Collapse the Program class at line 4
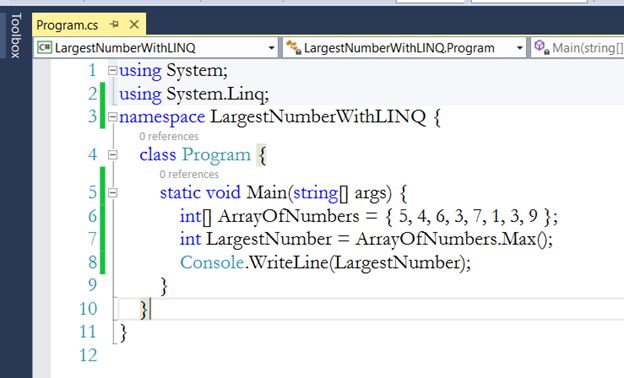The image size is (624, 378). point(113,155)
